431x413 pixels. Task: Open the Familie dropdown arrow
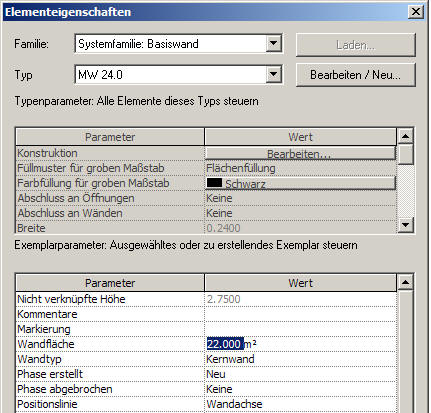273,43
